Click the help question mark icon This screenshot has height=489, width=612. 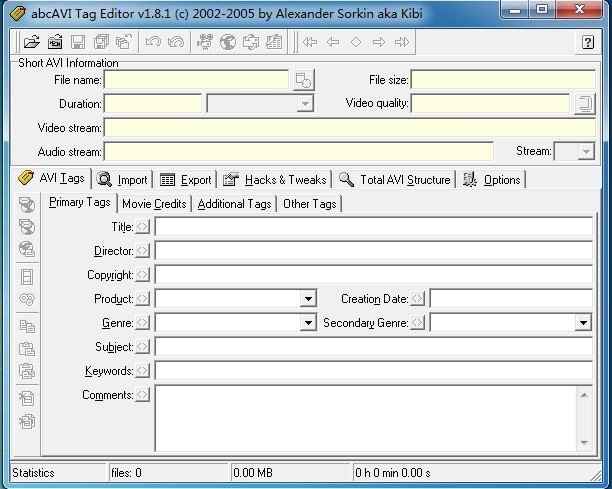(588, 42)
